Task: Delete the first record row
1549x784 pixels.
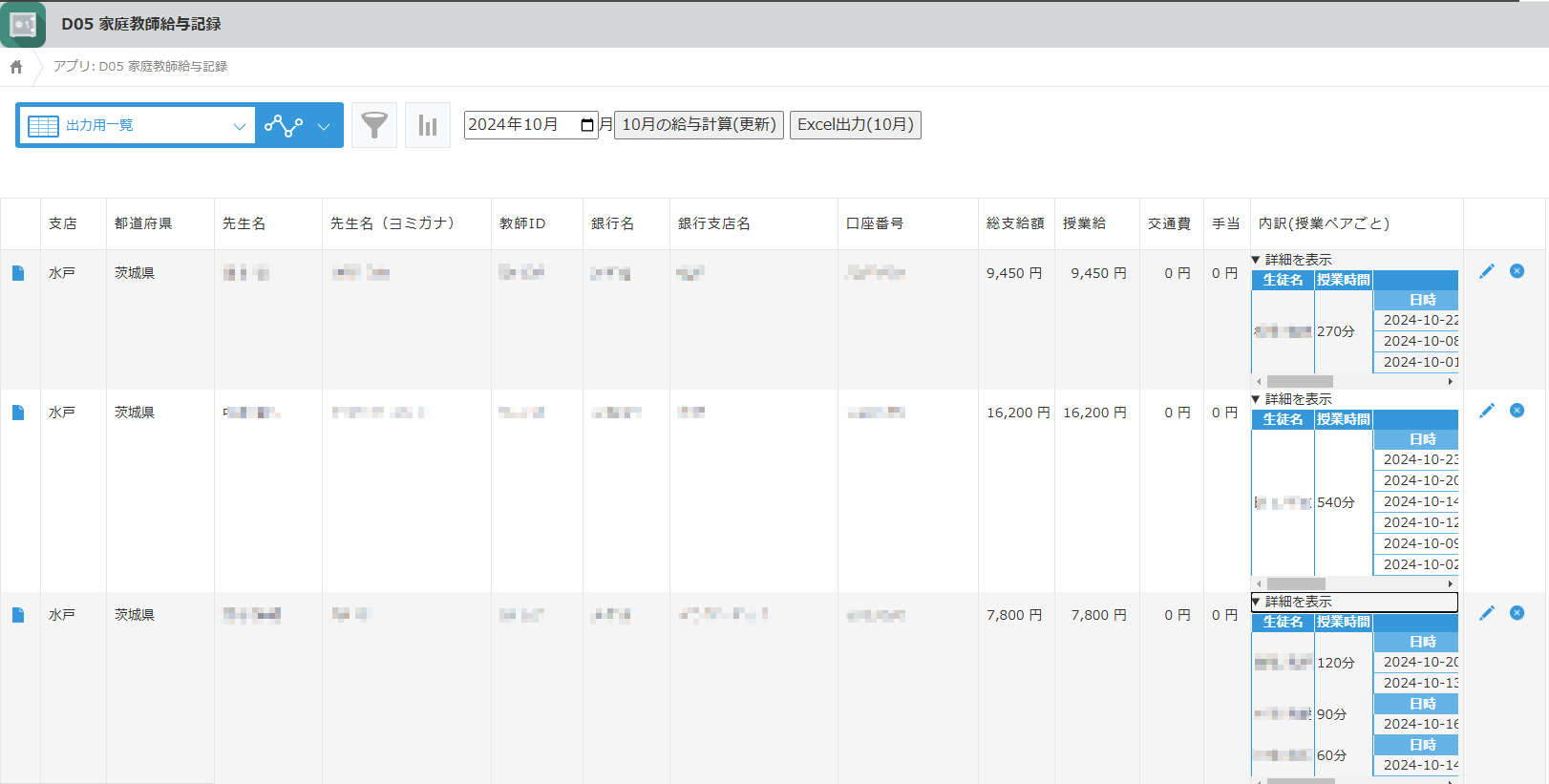Action: tap(1517, 271)
